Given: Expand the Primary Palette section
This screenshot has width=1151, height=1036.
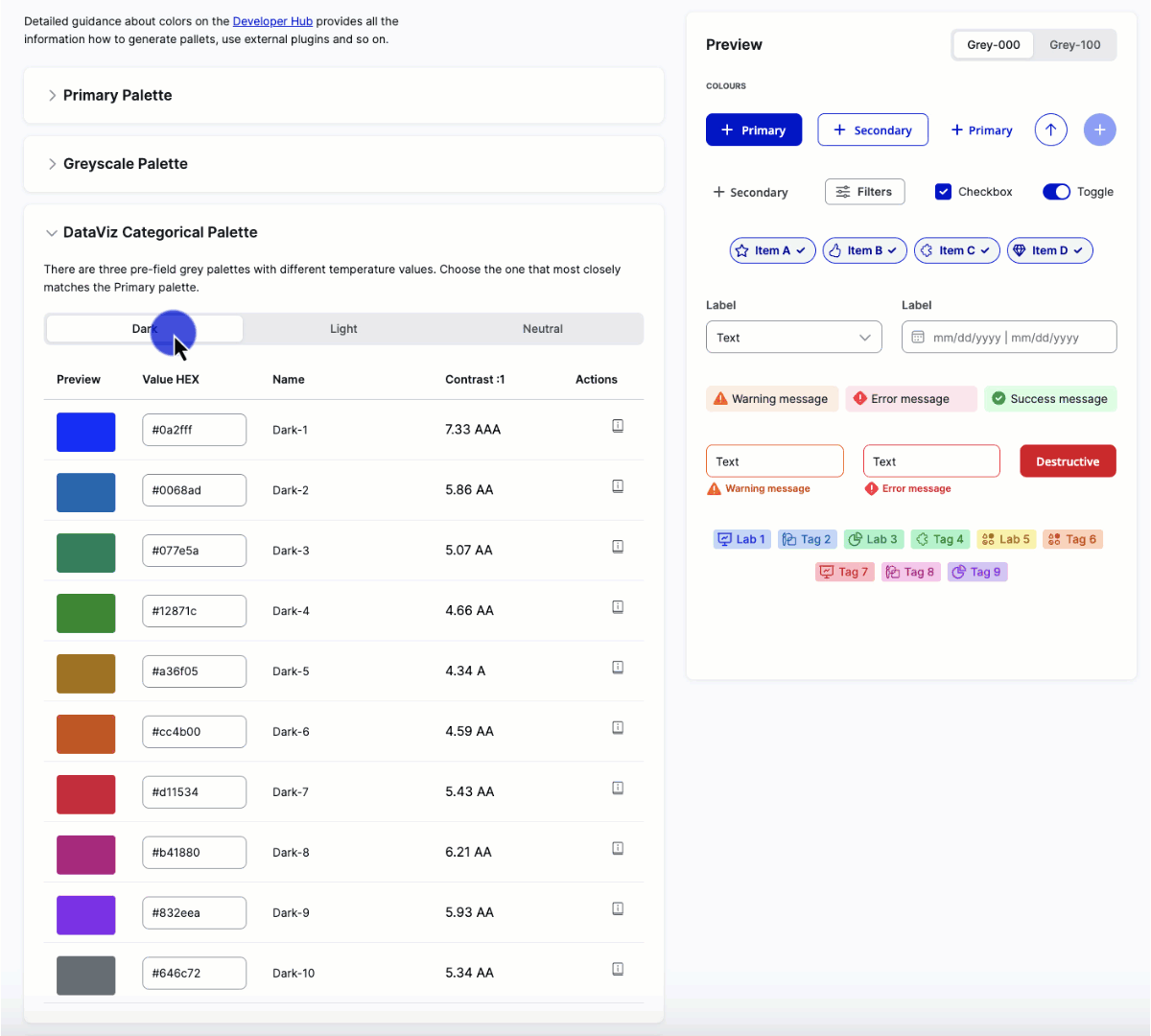Looking at the screenshot, I should pyautogui.click(x=117, y=95).
